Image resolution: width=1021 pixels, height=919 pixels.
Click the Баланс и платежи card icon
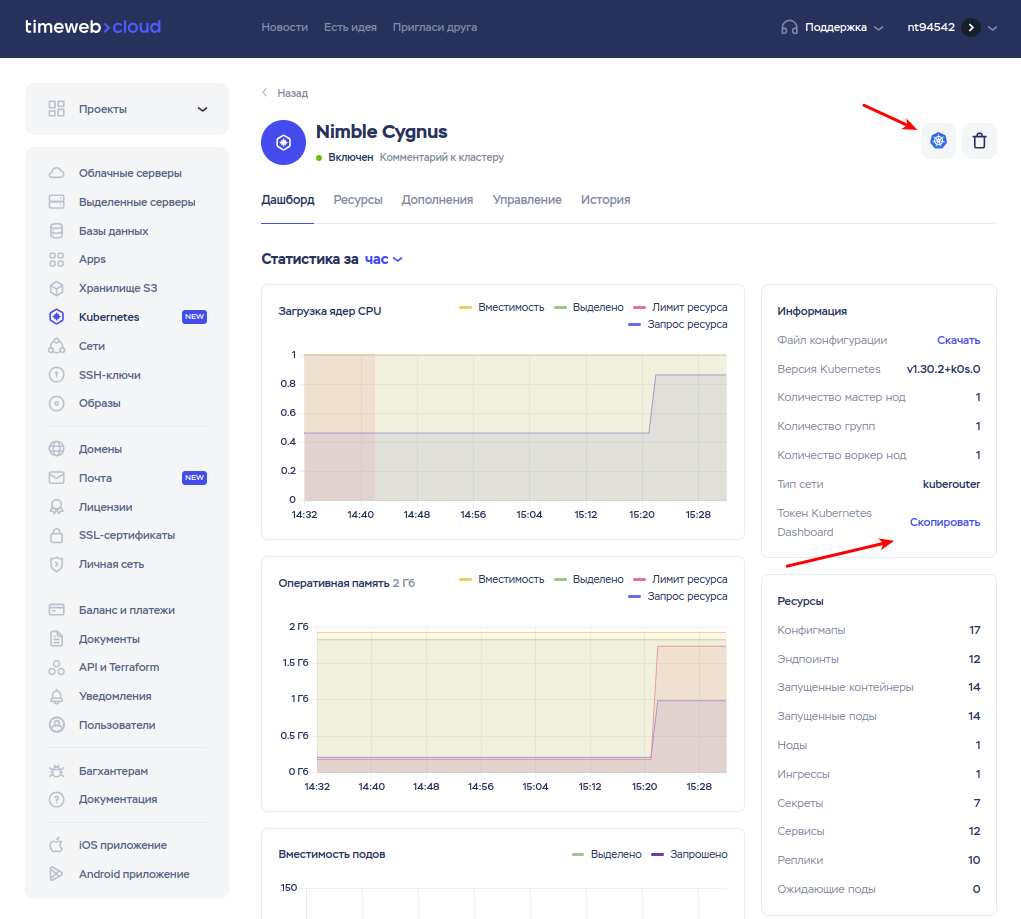pos(57,610)
